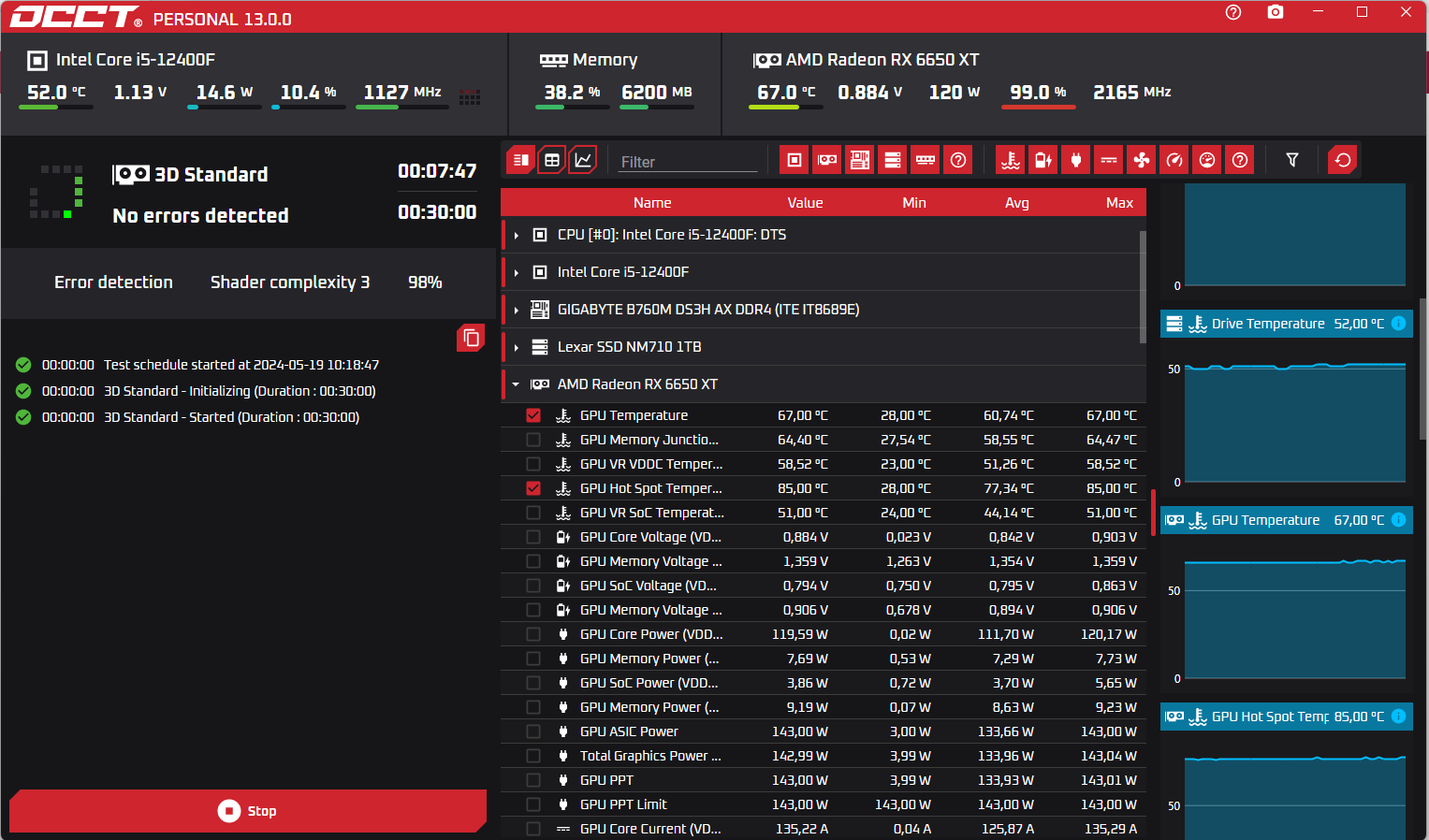The width and height of the screenshot is (1429, 840).
Task: Toggle the frequency gauge sensor type filter
Action: click(1174, 160)
